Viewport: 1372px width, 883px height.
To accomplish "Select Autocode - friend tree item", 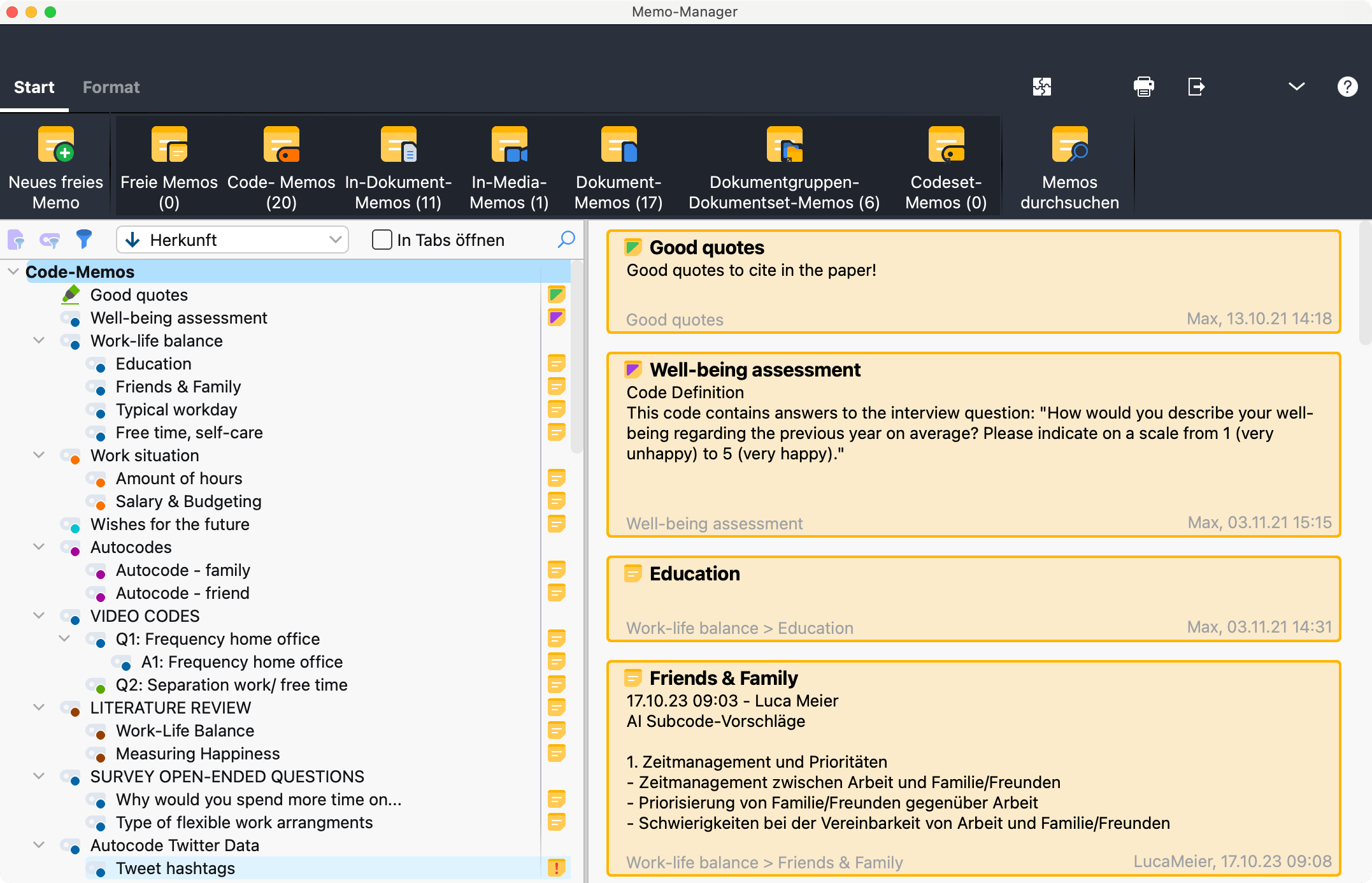I will tap(182, 593).
